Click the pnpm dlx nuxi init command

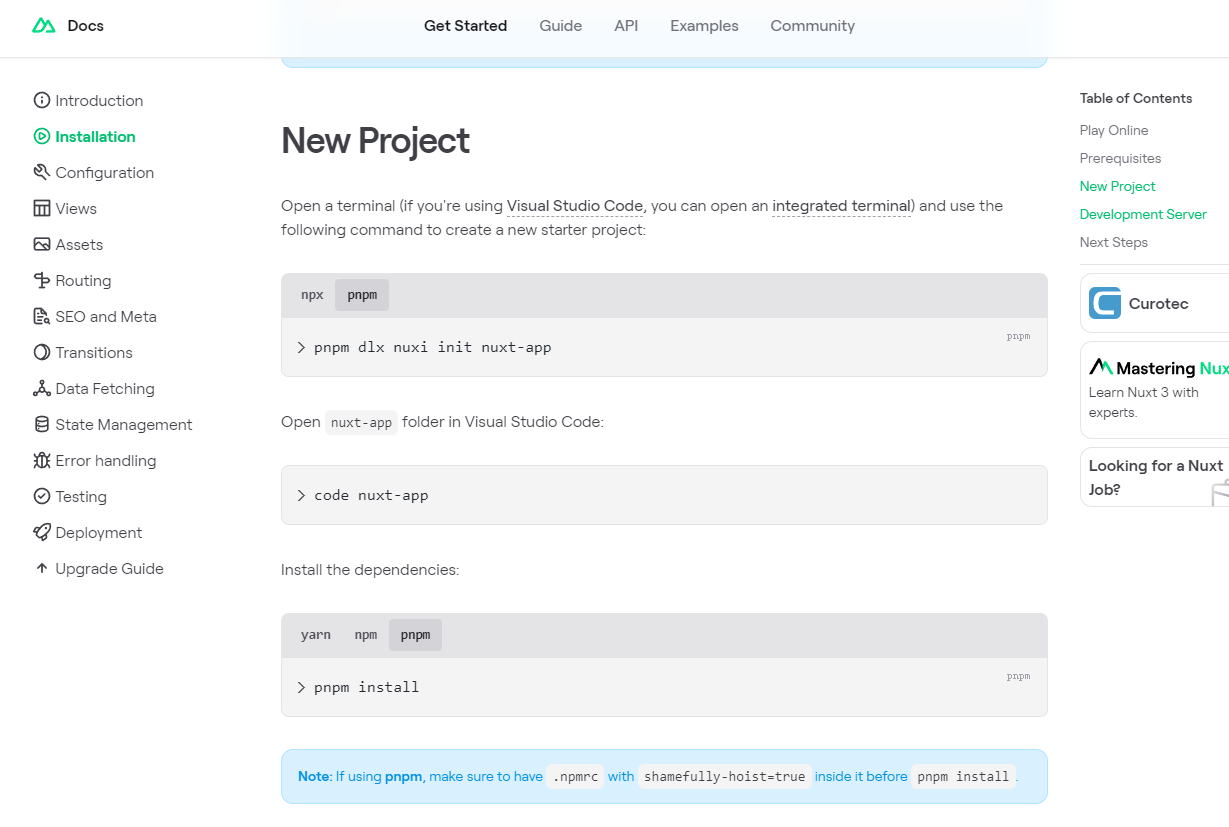coord(432,347)
